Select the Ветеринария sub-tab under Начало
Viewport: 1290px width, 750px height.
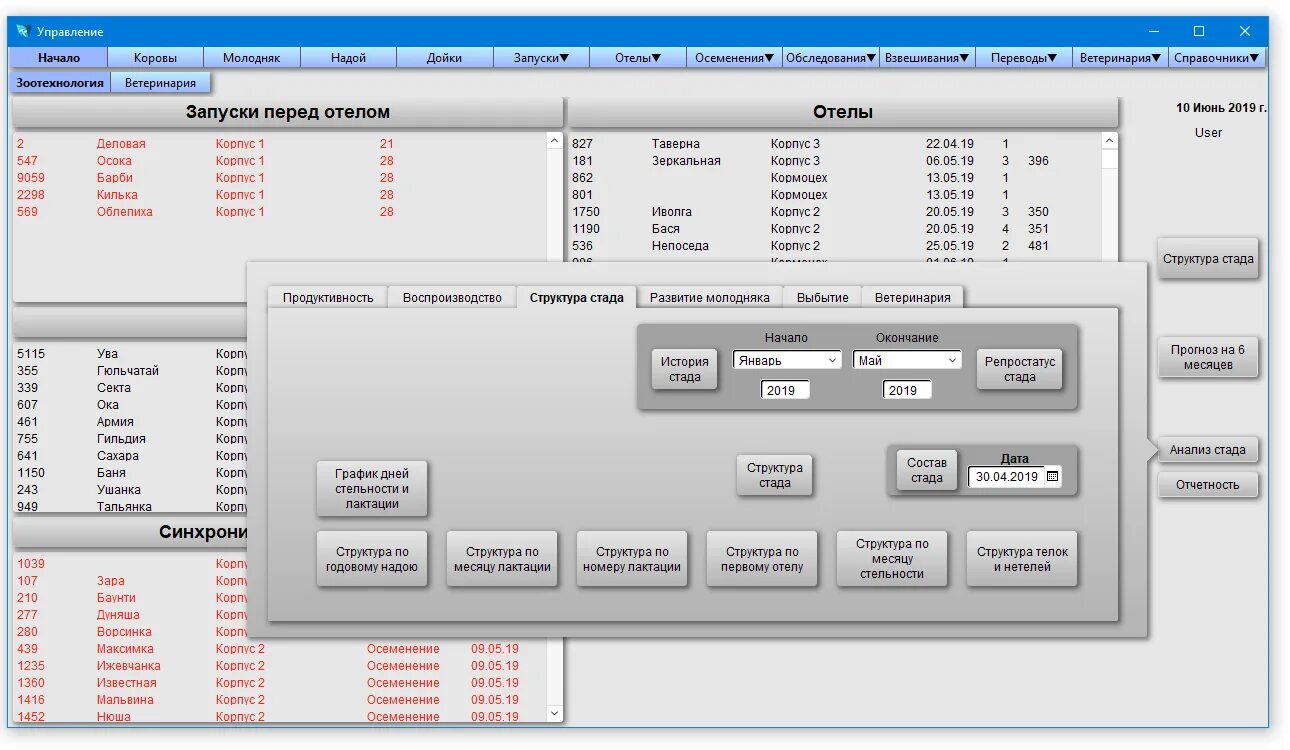click(x=160, y=83)
